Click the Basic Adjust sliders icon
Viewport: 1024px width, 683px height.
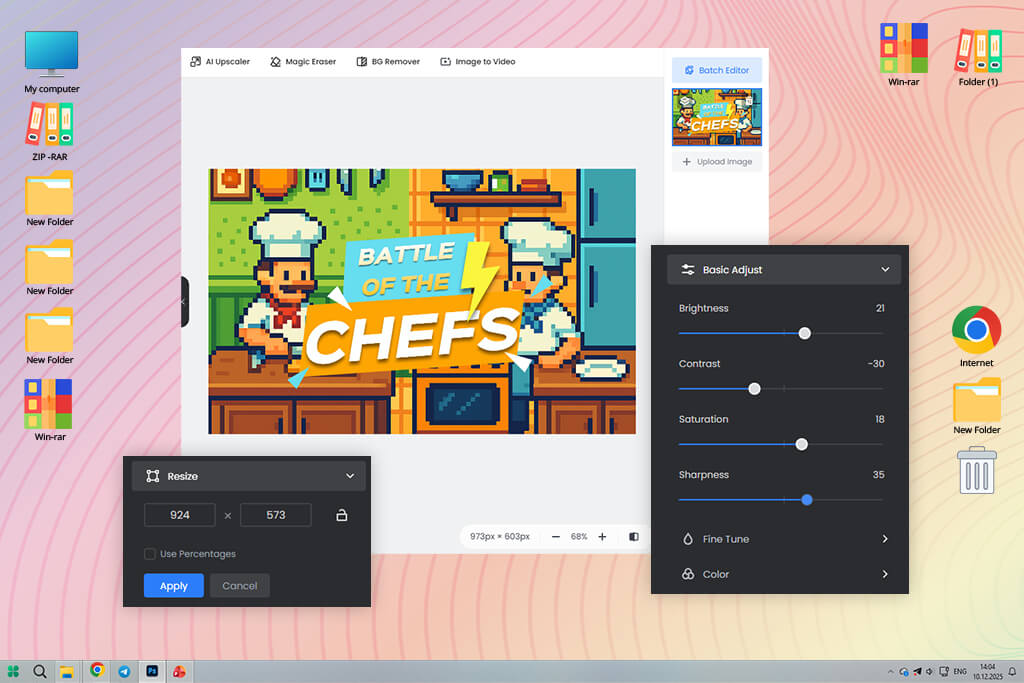(688, 269)
